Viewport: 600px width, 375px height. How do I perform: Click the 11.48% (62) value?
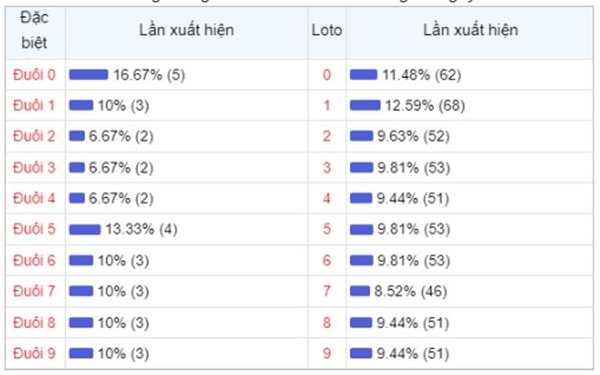[422, 75]
